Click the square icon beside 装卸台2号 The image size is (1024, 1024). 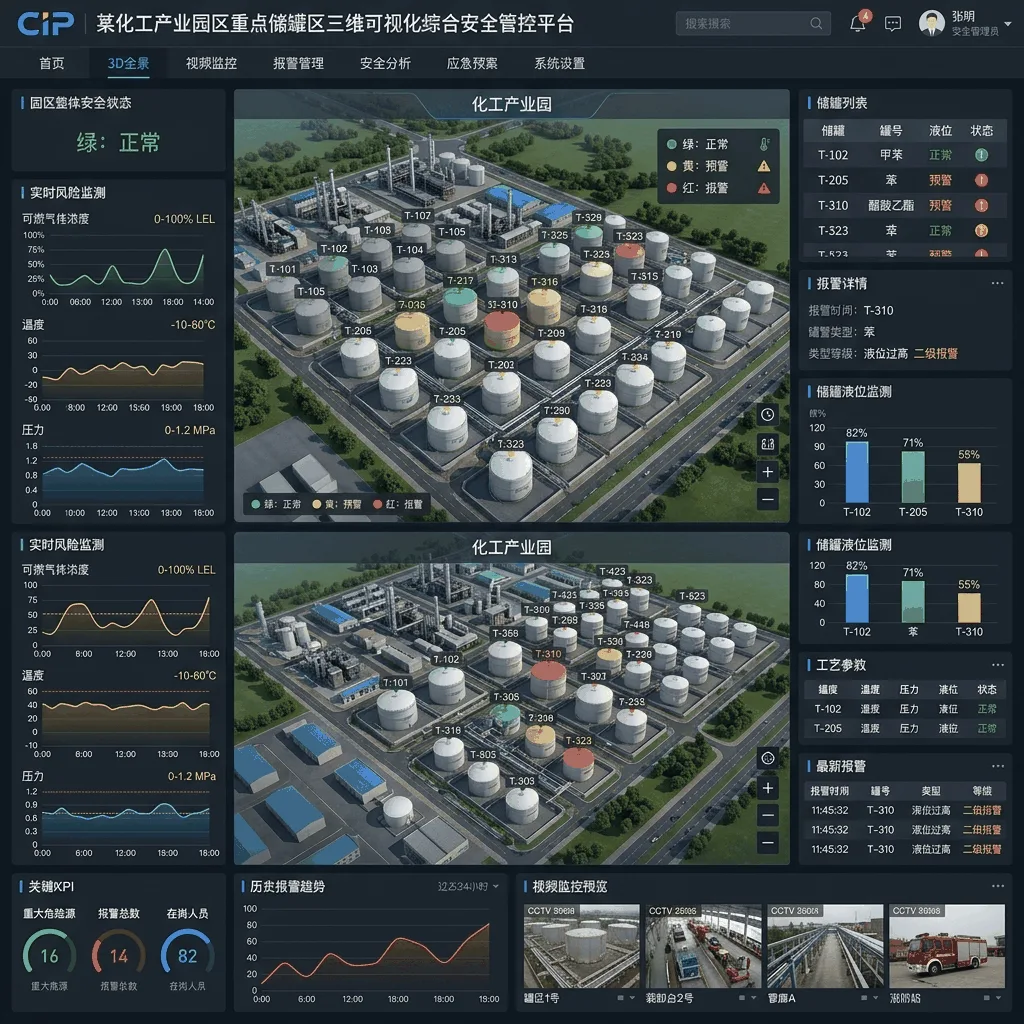(742, 998)
